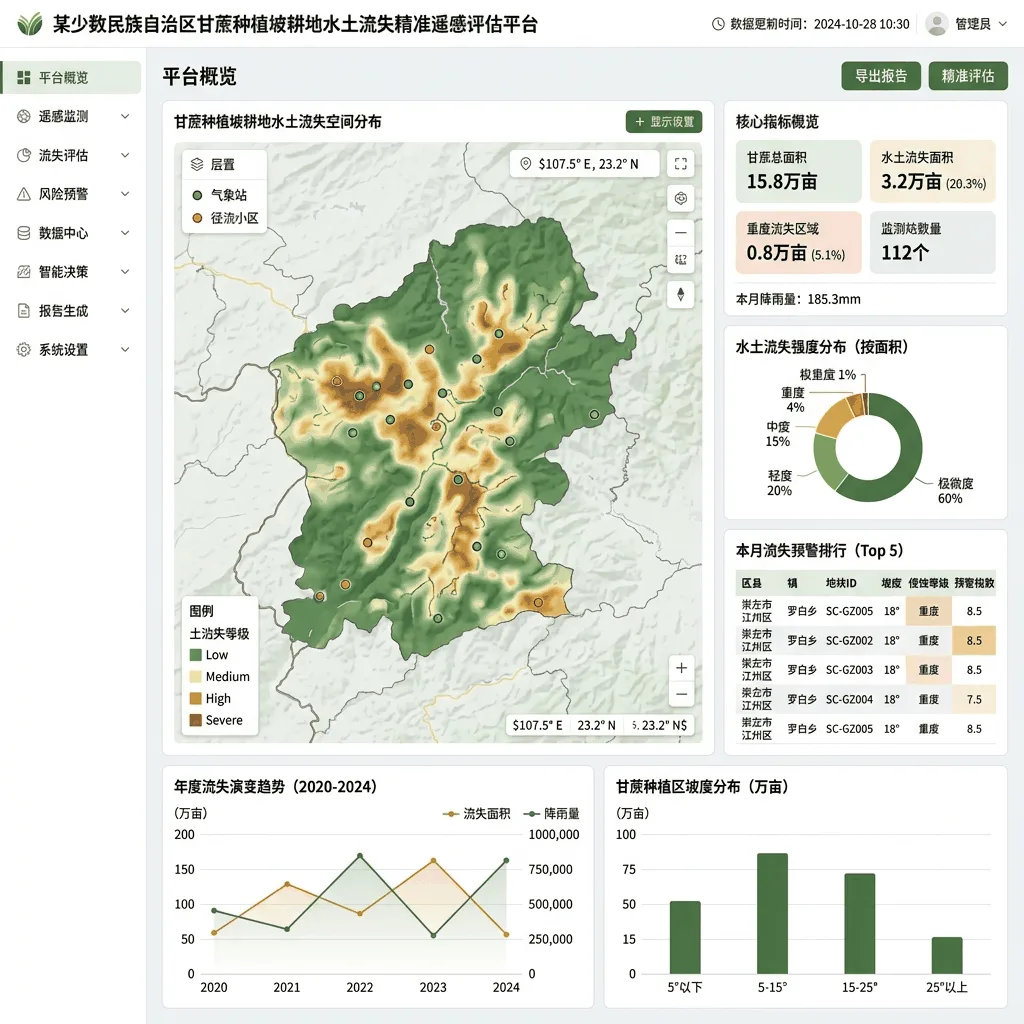This screenshot has width=1024, height=1024.
Task: Click the $107.5° E status bar value
Action: (x=537, y=726)
